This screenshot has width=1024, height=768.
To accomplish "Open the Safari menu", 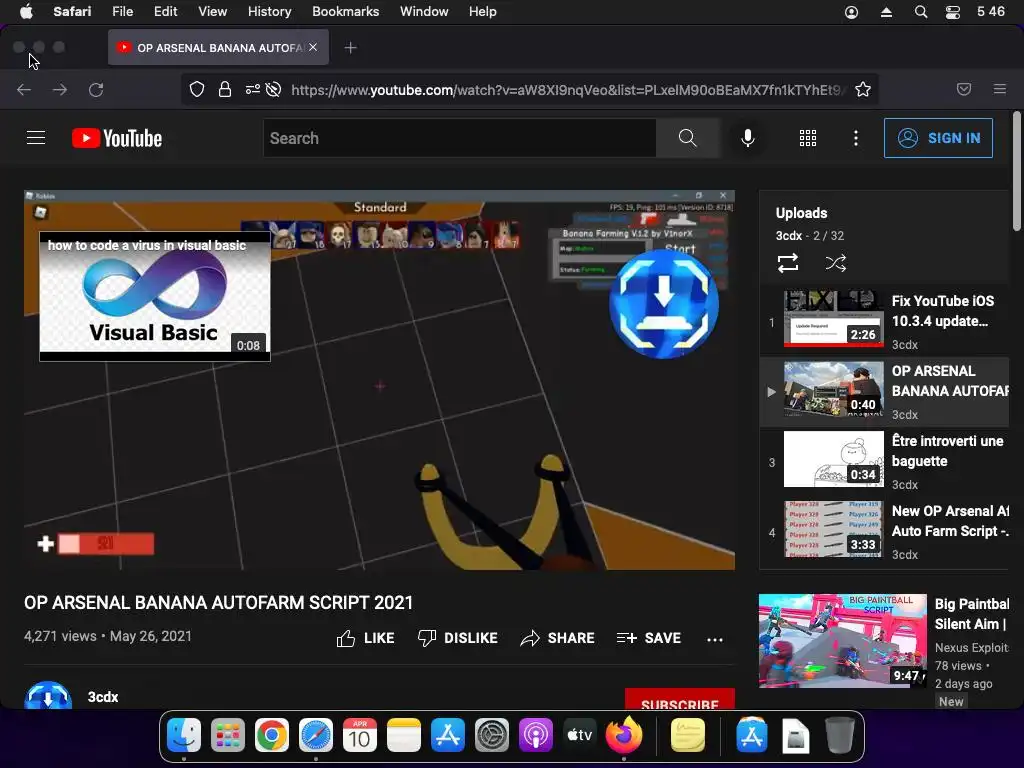I will pyautogui.click(x=72, y=11).
